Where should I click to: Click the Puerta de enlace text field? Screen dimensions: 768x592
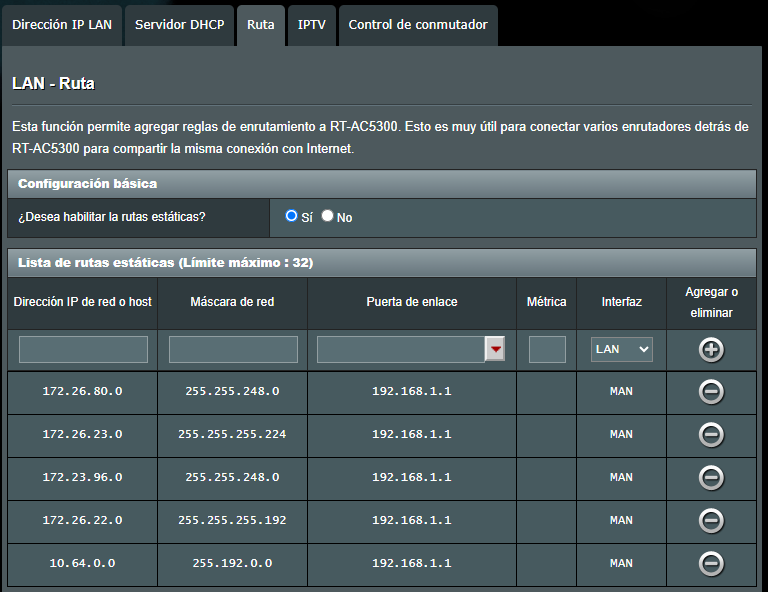(x=400, y=349)
